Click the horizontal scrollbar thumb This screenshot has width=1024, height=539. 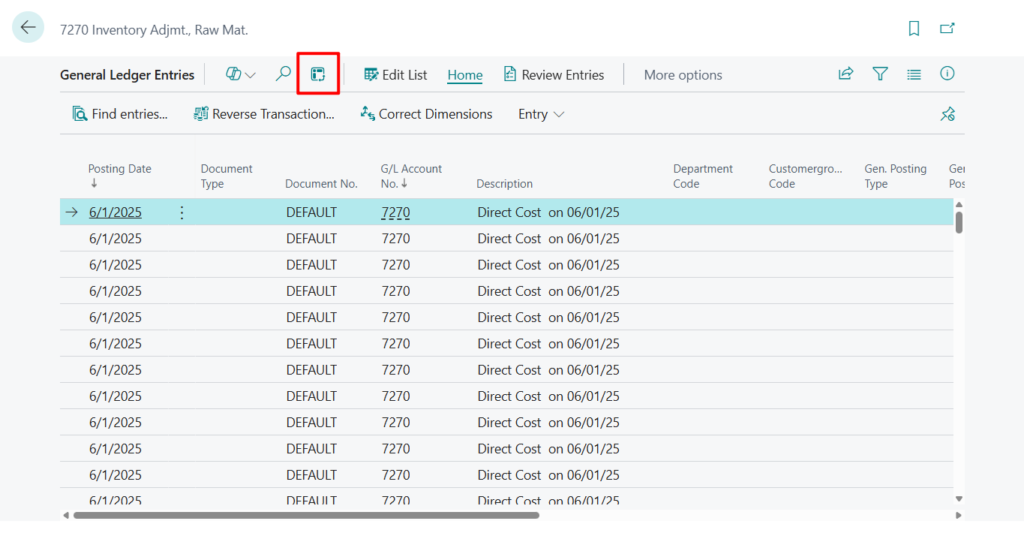click(305, 515)
